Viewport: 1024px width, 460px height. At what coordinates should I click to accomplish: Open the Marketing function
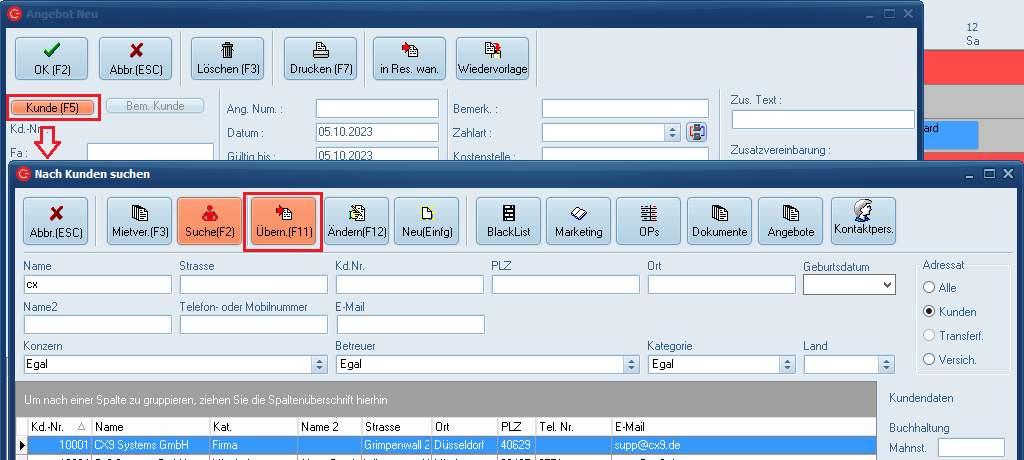click(579, 221)
